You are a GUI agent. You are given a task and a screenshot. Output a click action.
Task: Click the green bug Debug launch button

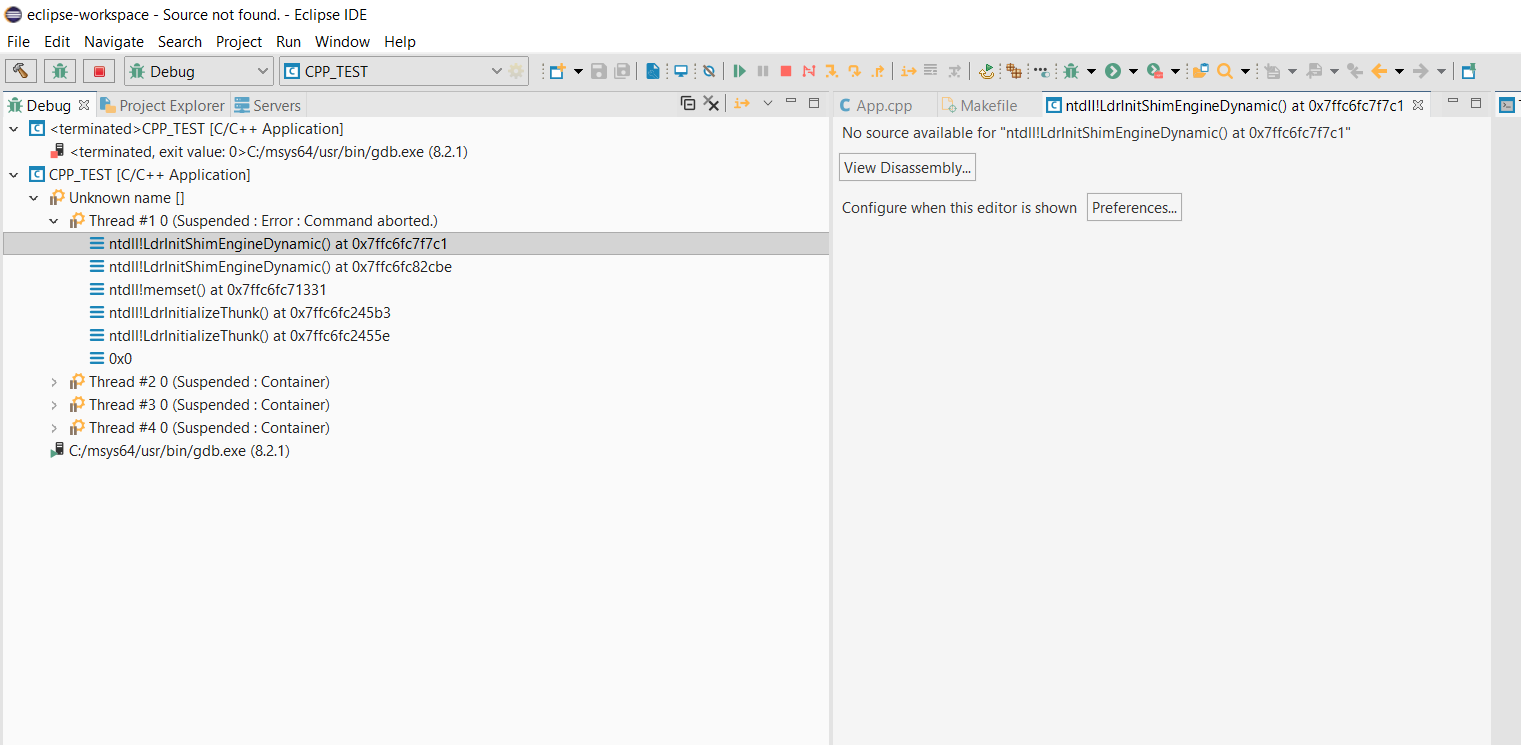(x=60, y=71)
